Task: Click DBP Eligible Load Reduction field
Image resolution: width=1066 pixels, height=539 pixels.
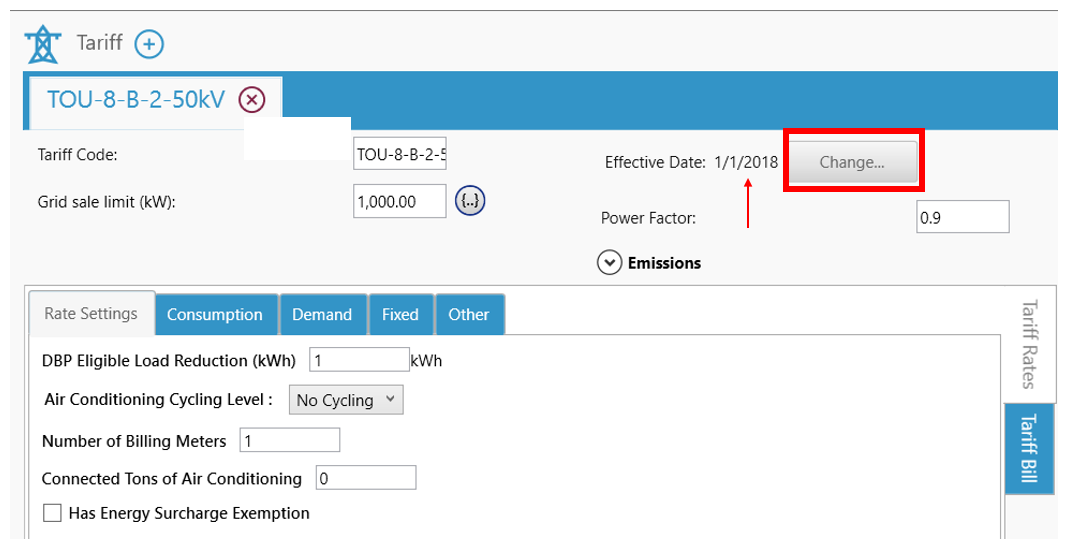Action: [359, 360]
